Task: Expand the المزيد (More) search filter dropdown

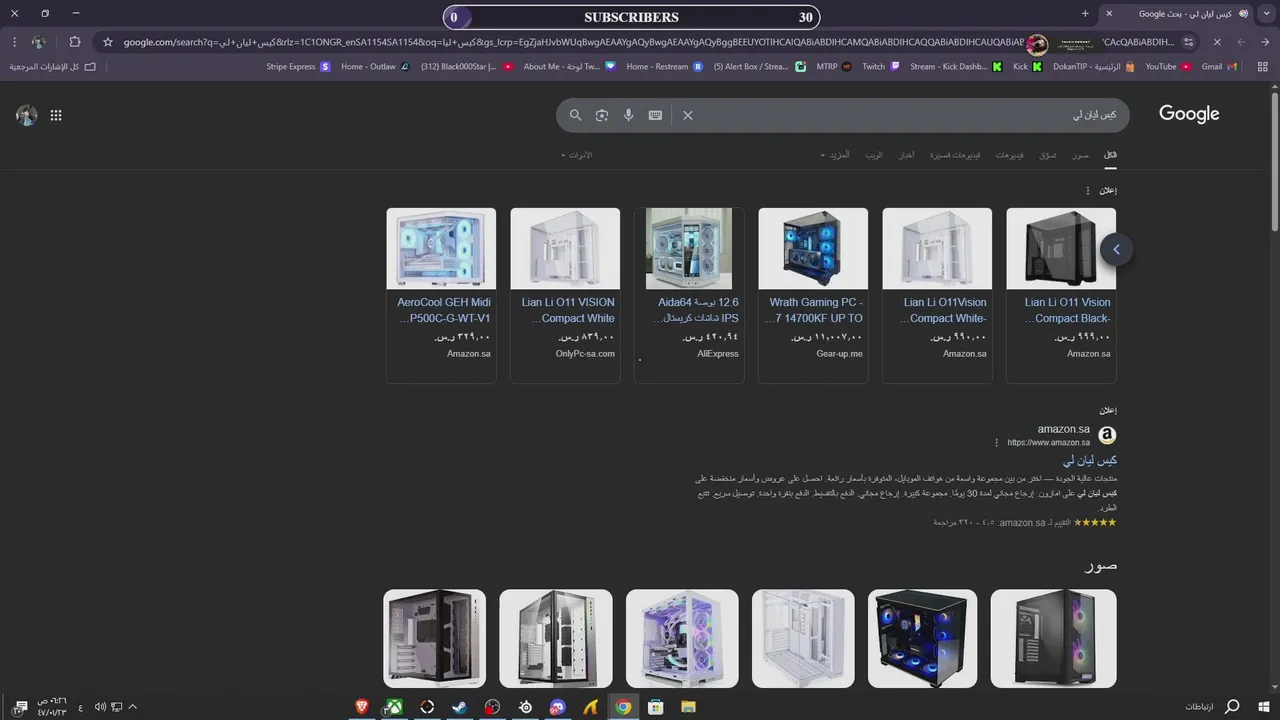Action: 835,155
